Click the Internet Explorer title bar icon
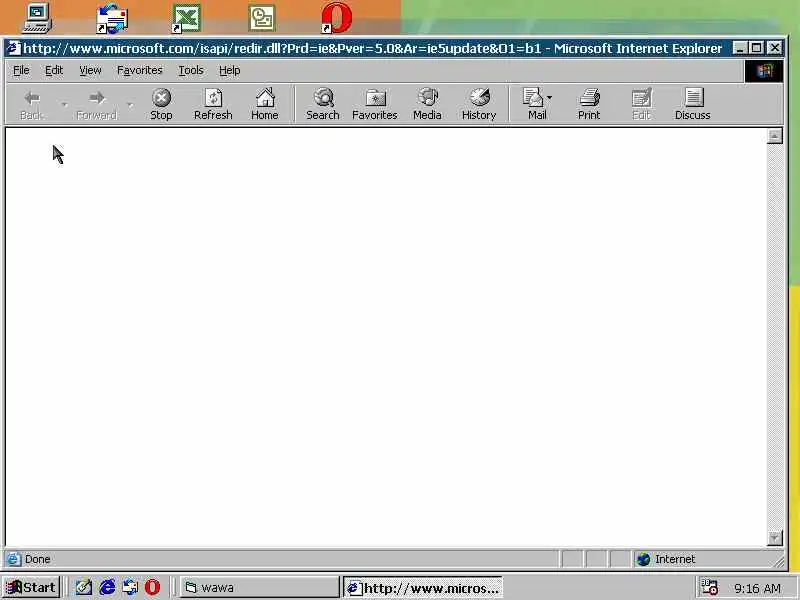 point(14,48)
